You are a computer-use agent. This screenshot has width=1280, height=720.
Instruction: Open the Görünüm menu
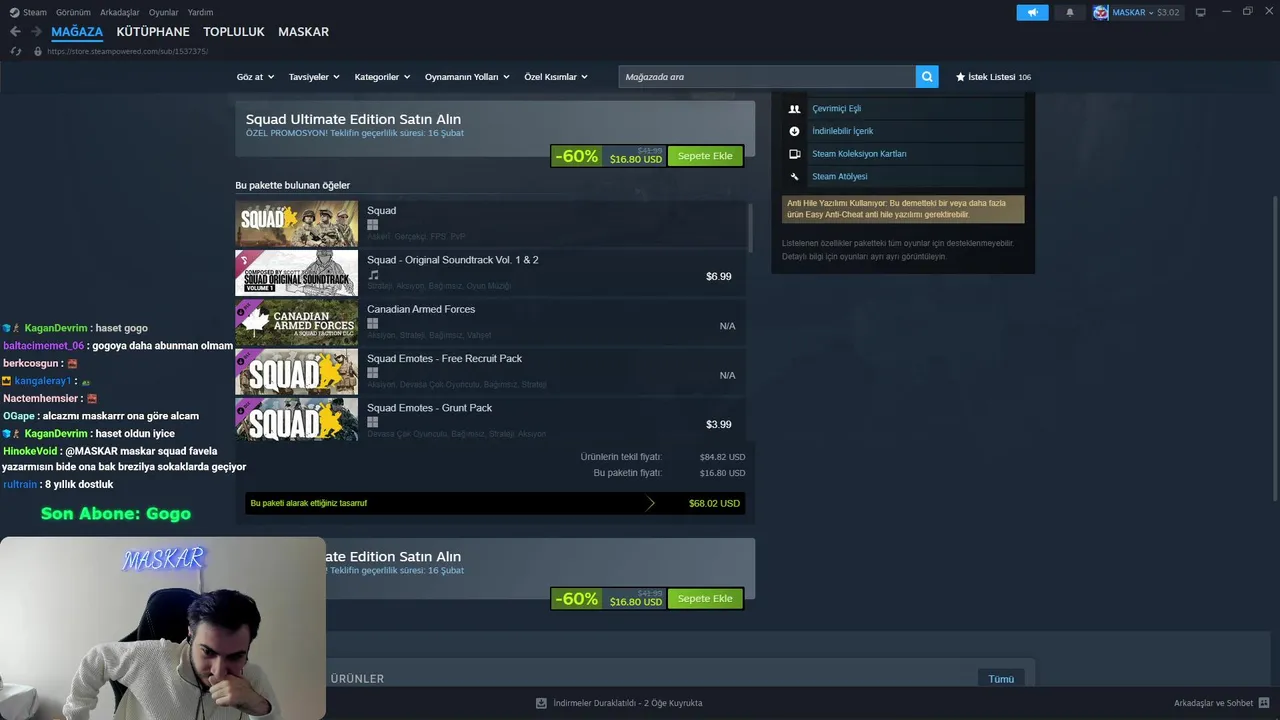73,12
